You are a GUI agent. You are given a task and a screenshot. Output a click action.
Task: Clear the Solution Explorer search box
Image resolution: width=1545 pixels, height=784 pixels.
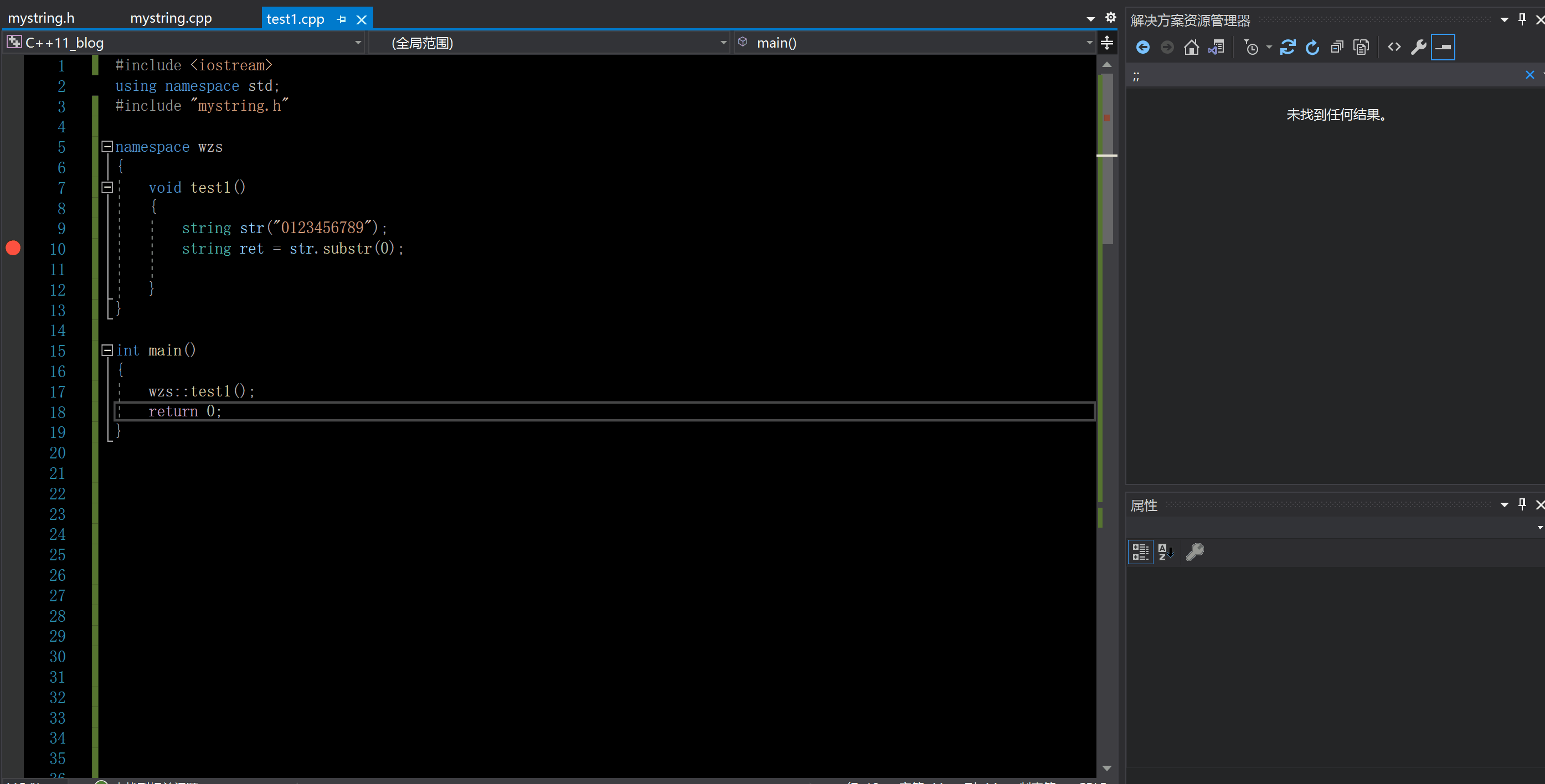[1529, 75]
